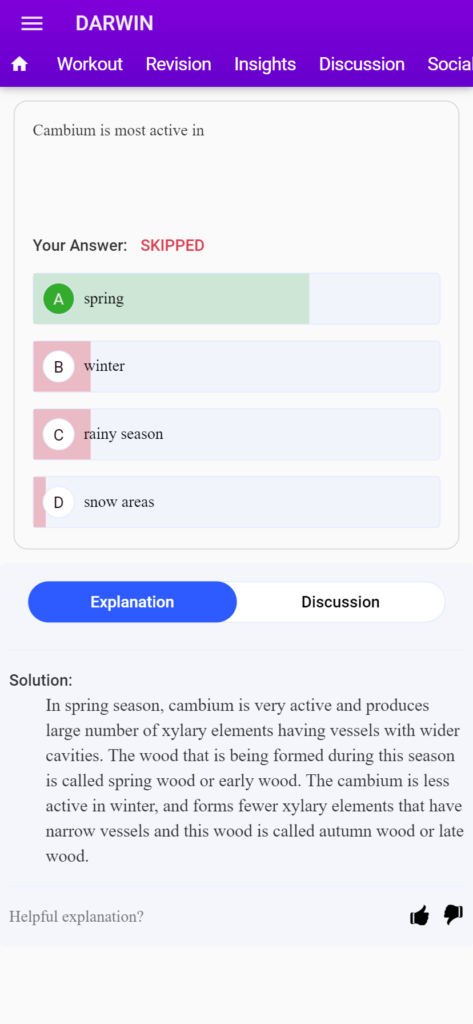Viewport: 473px width, 1024px height.
Task: Open the Revision tab
Action: [x=178, y=64]
